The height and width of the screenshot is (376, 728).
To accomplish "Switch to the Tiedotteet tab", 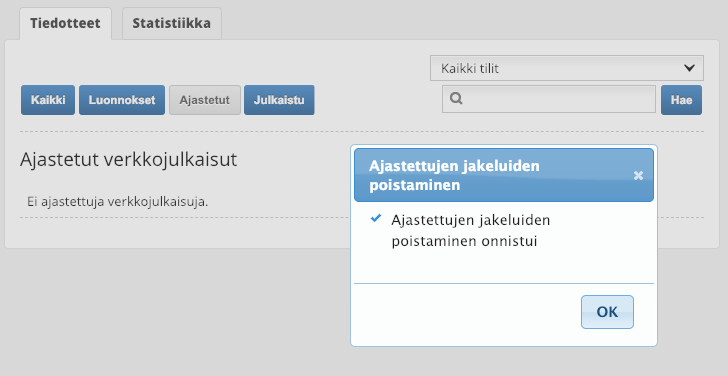I will pos(65,23).
